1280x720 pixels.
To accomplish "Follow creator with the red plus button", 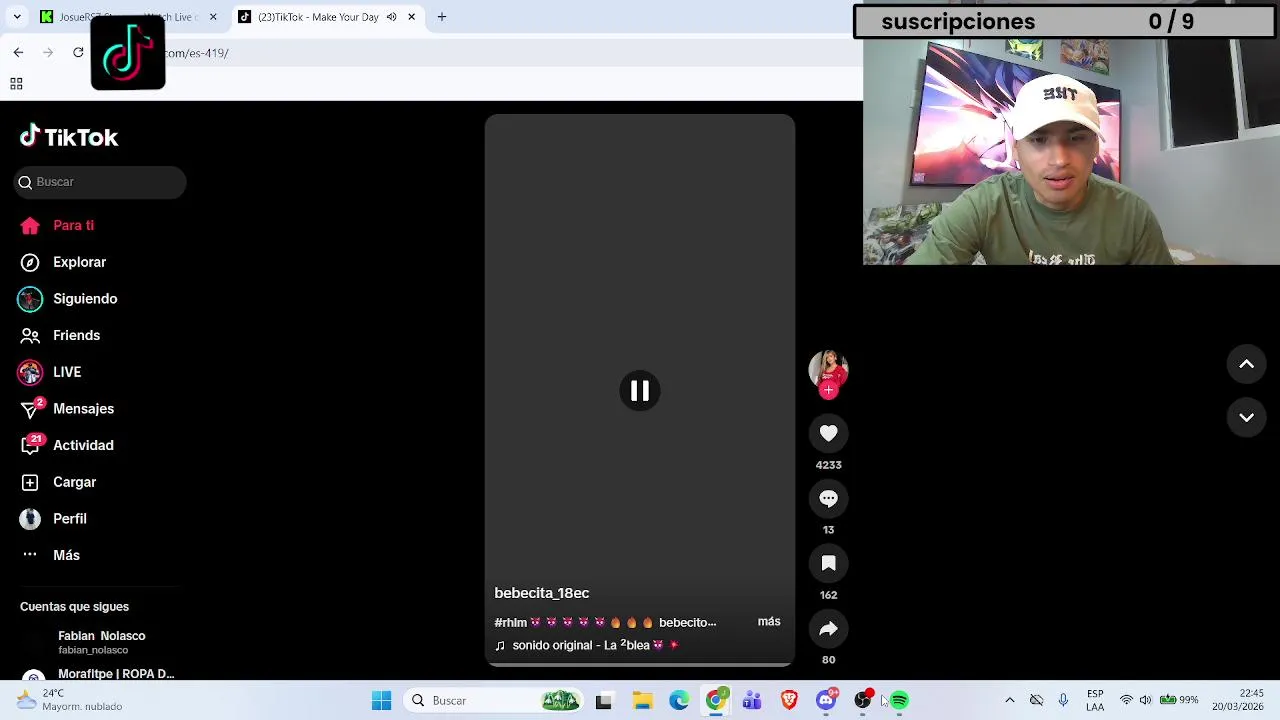I will [828, 391].
